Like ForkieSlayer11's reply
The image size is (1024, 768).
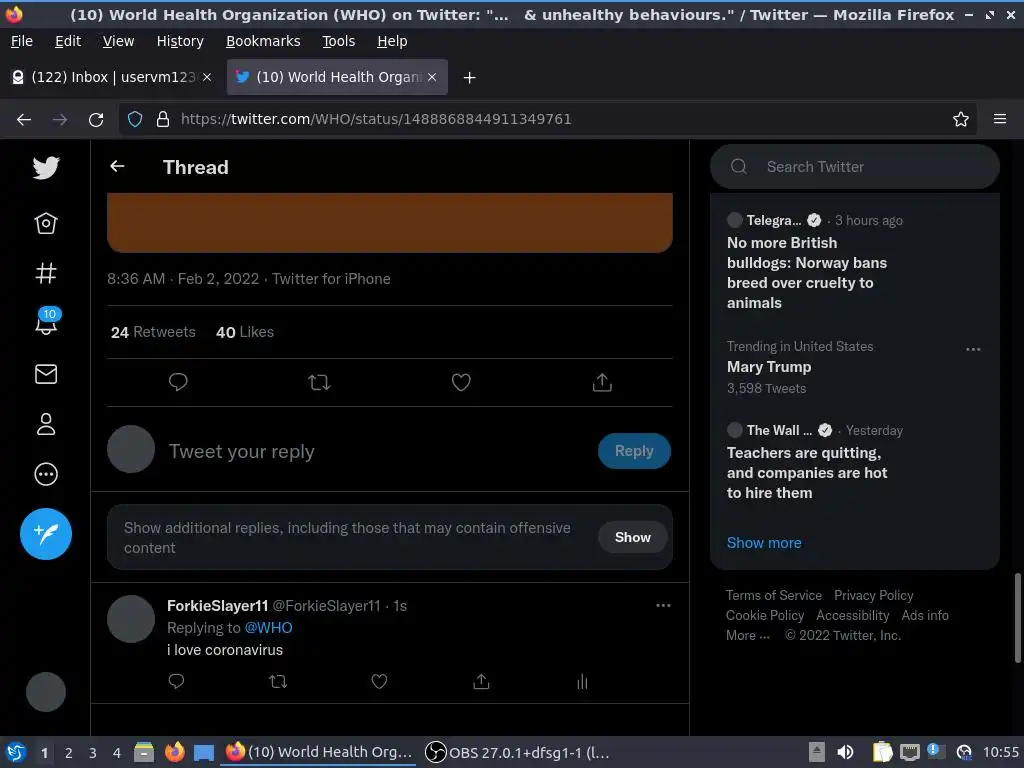click(x=379, y=682)
